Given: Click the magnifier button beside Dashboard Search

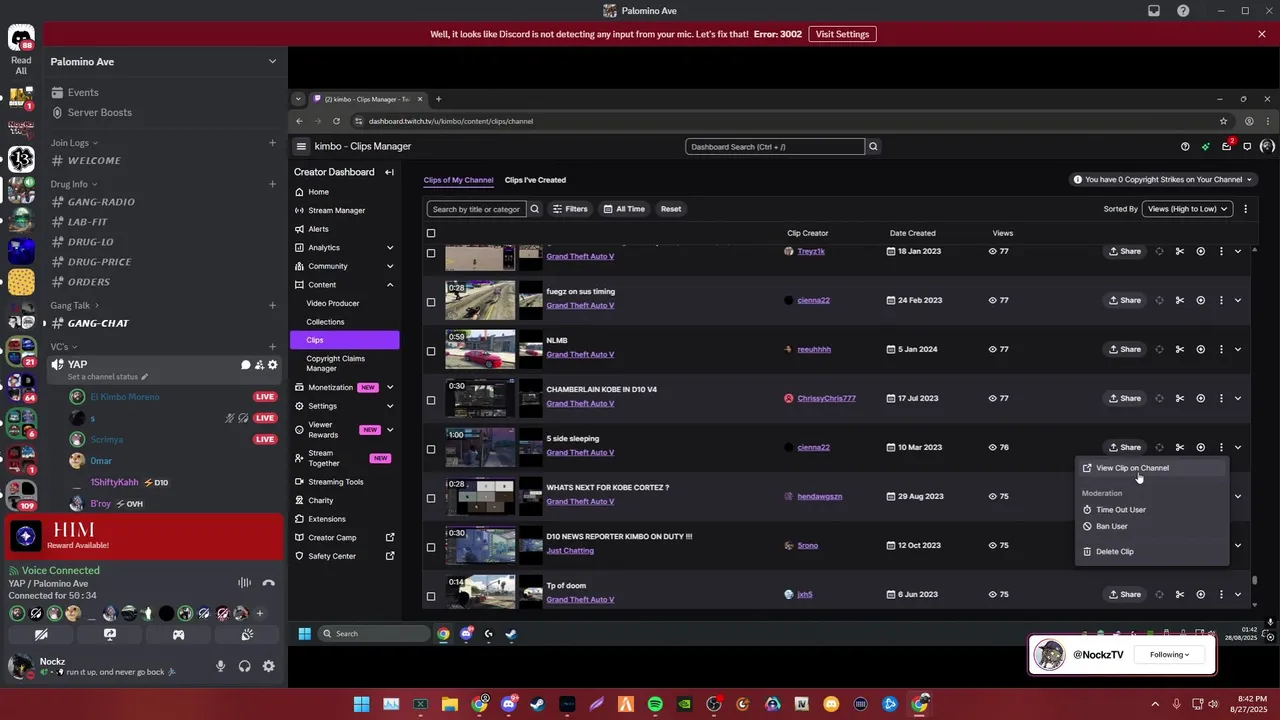Looking at the screenshot, I should [873, 146].
